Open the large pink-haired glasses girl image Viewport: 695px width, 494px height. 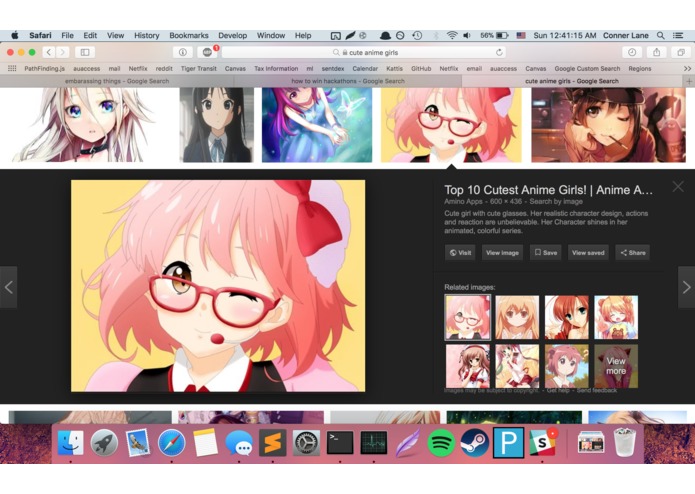point(218,286)
